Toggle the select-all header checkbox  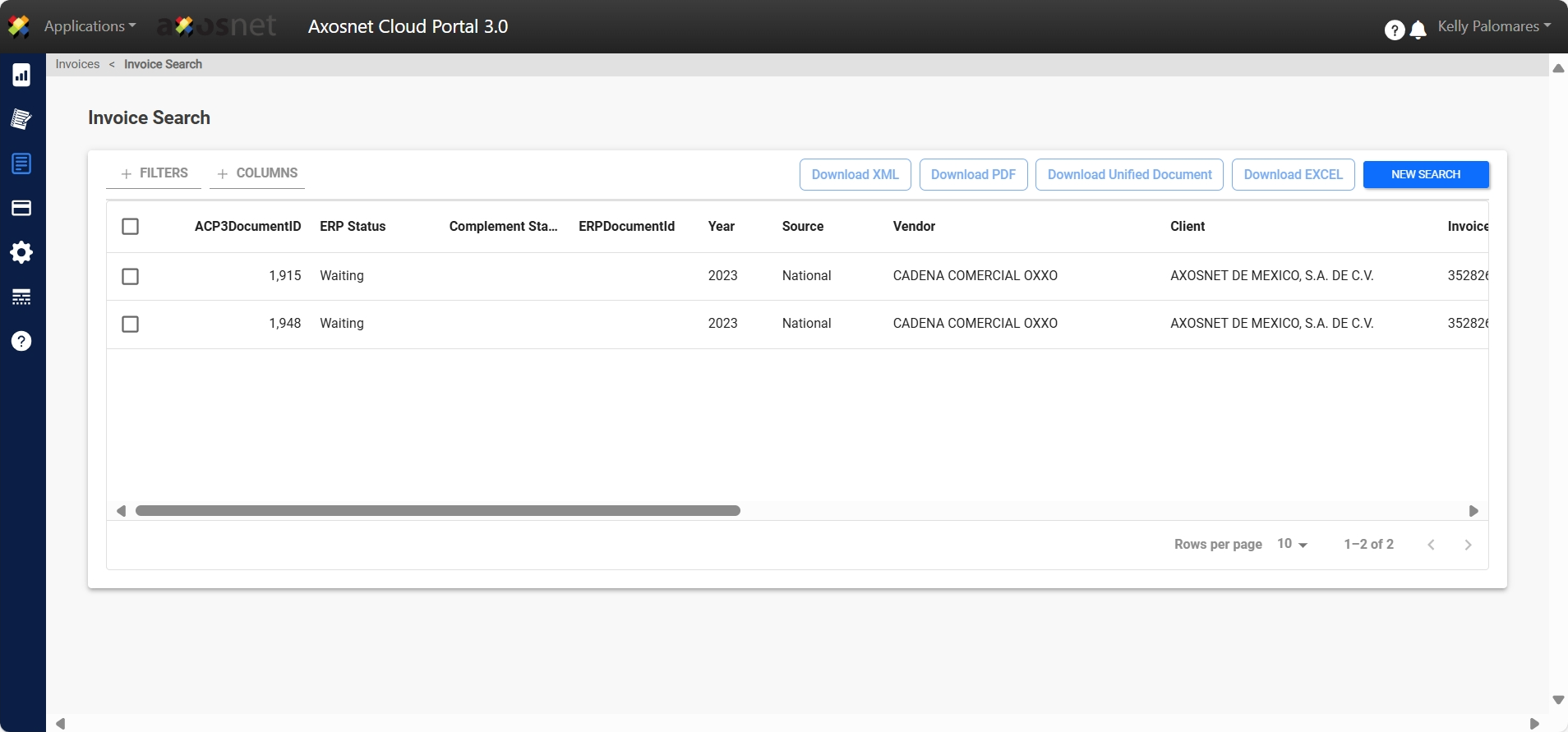pyautogui.click(x=130, y=227)
